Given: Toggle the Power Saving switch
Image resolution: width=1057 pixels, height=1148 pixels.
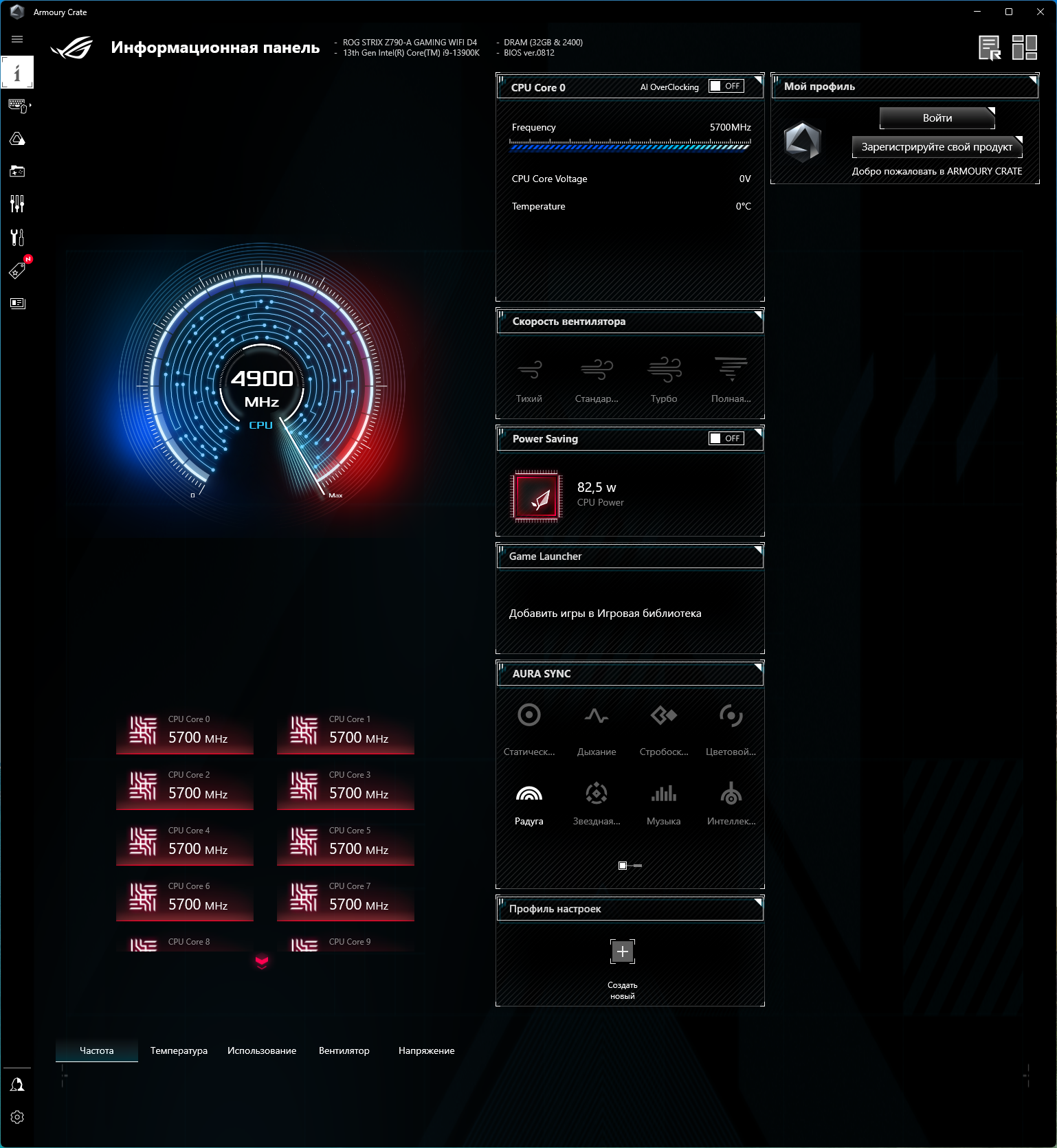Looking at the screenshot, I should 726,438.
